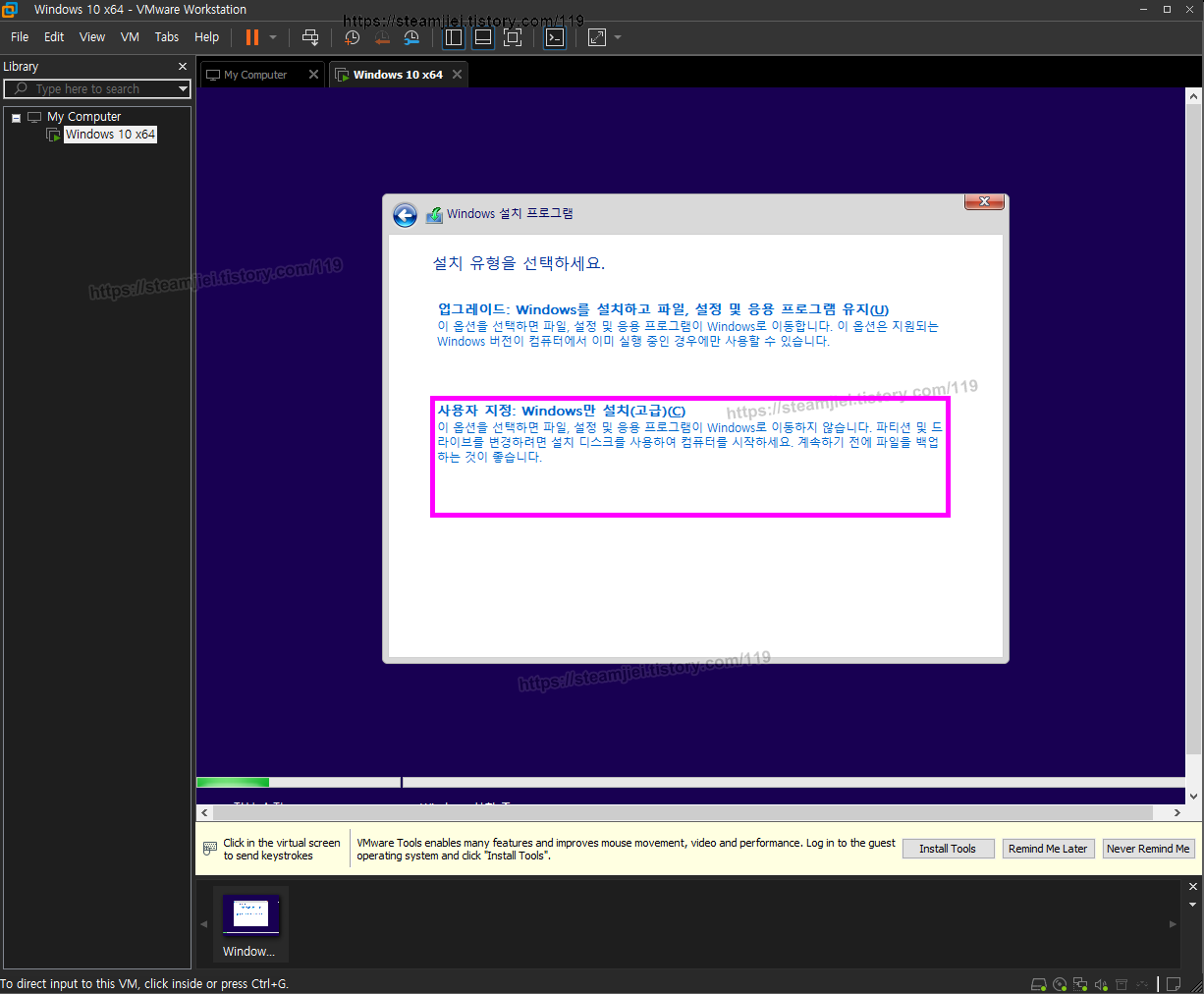Open the Help menu
This screenshot has height=994, width=1204.
tap(206, 37)
